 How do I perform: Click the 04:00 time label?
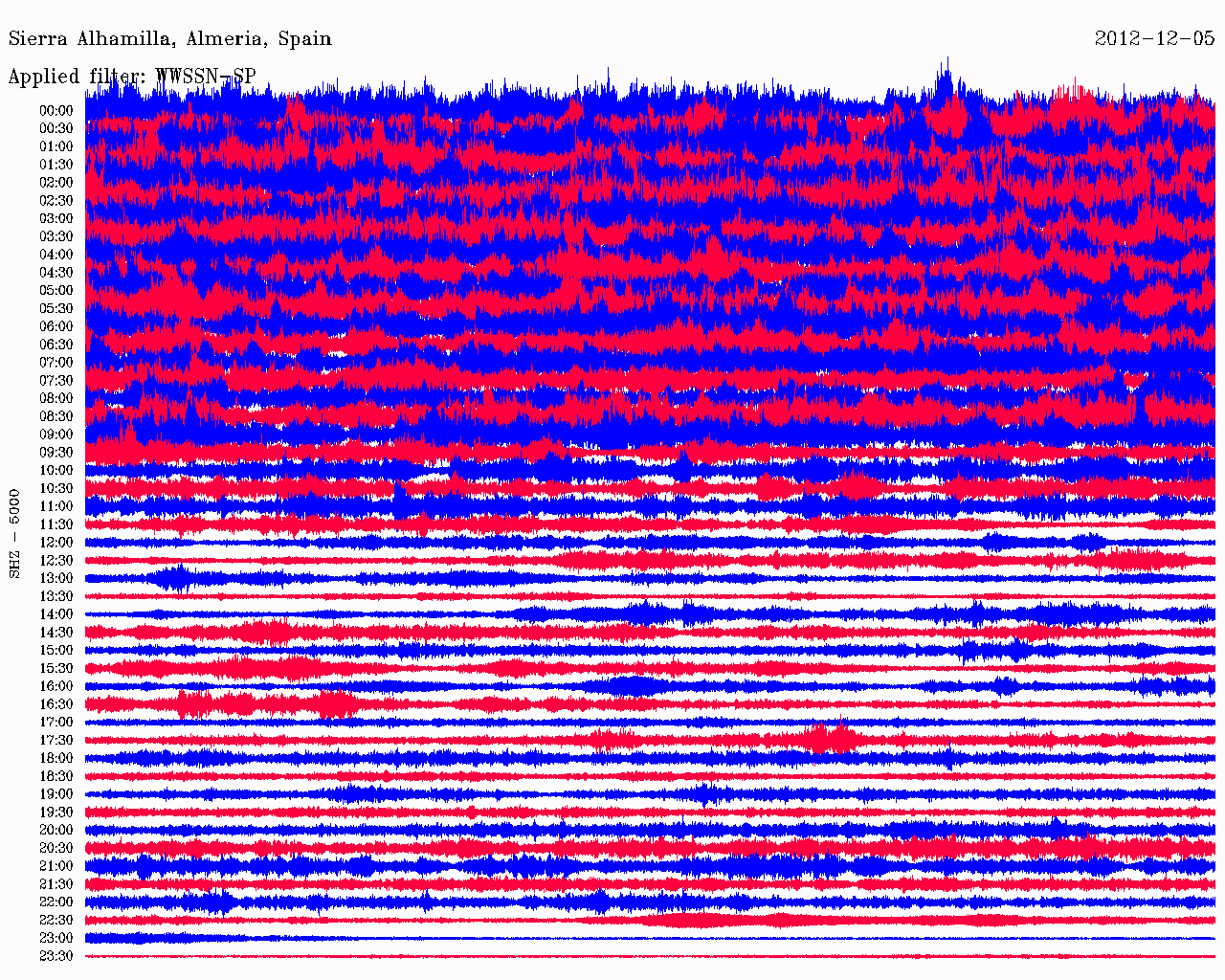click(56, 255)
